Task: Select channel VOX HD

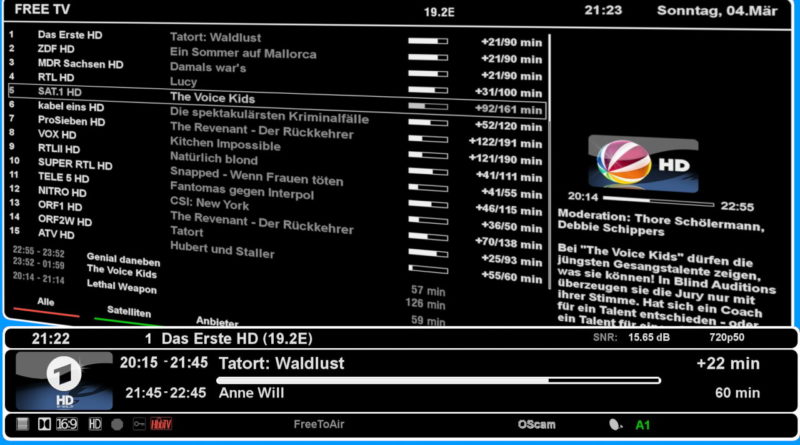Action: pos(57,135)
